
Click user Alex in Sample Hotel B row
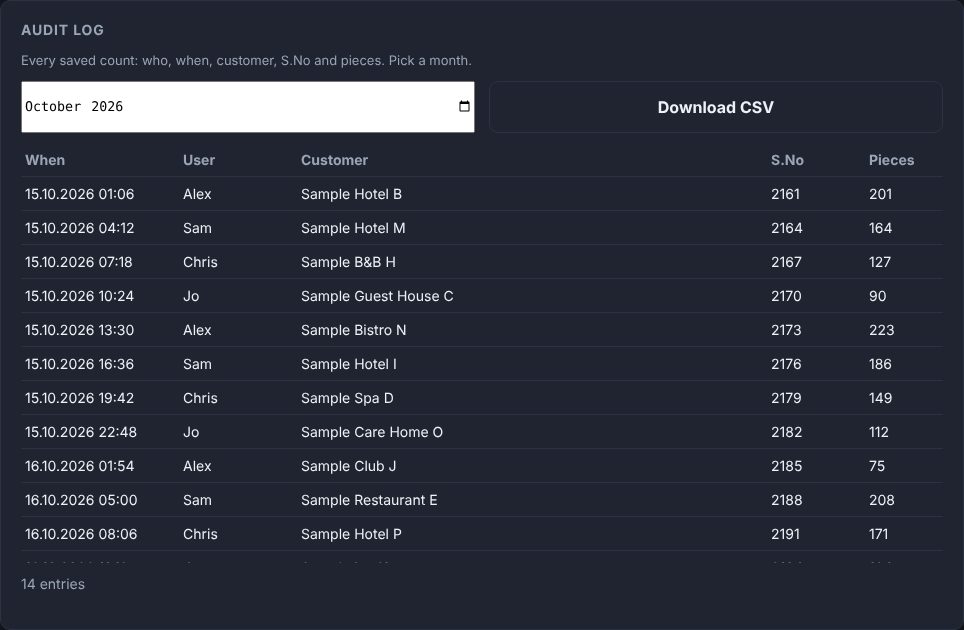click(197, 194)
